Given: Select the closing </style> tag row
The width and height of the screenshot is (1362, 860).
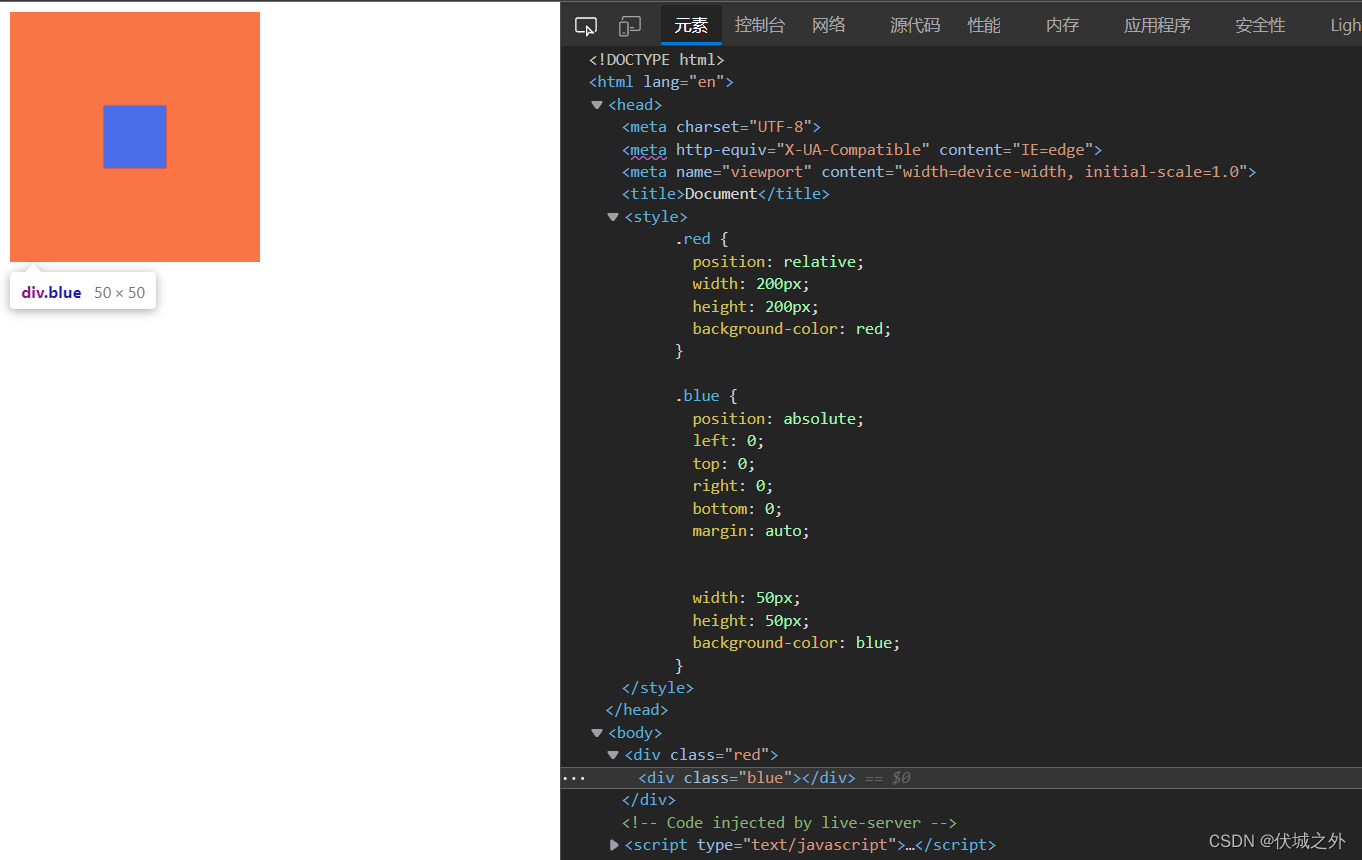Looking at the screenshot, I should pos(657,688).
